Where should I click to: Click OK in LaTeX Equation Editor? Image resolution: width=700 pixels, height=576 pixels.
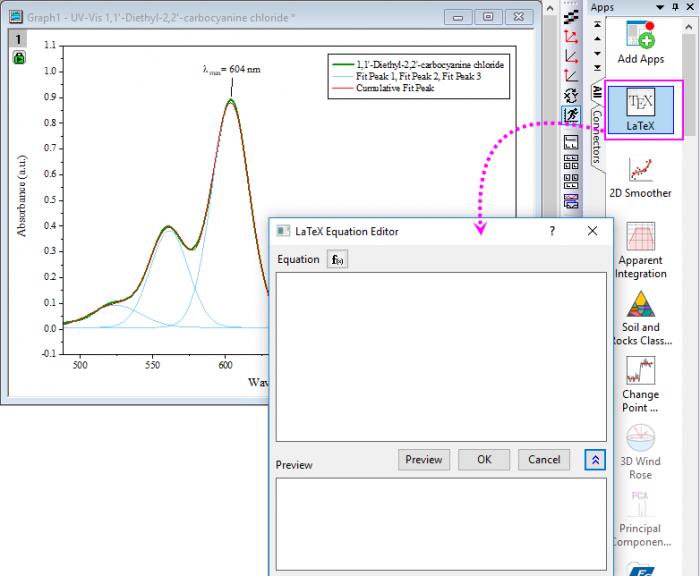point(484,460)
